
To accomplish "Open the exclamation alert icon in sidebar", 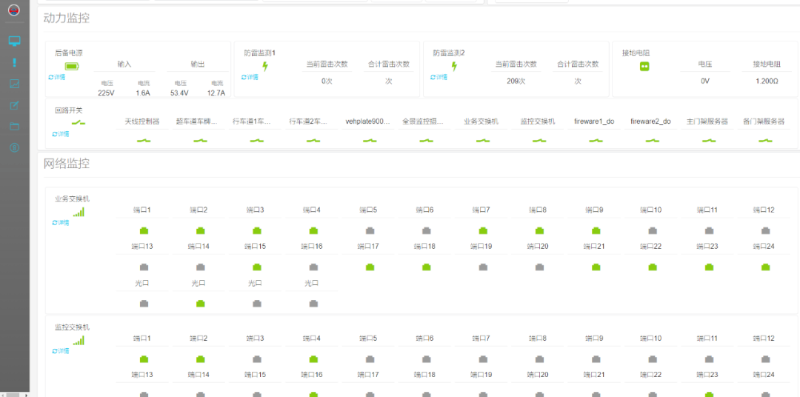I will click(14, 63).
